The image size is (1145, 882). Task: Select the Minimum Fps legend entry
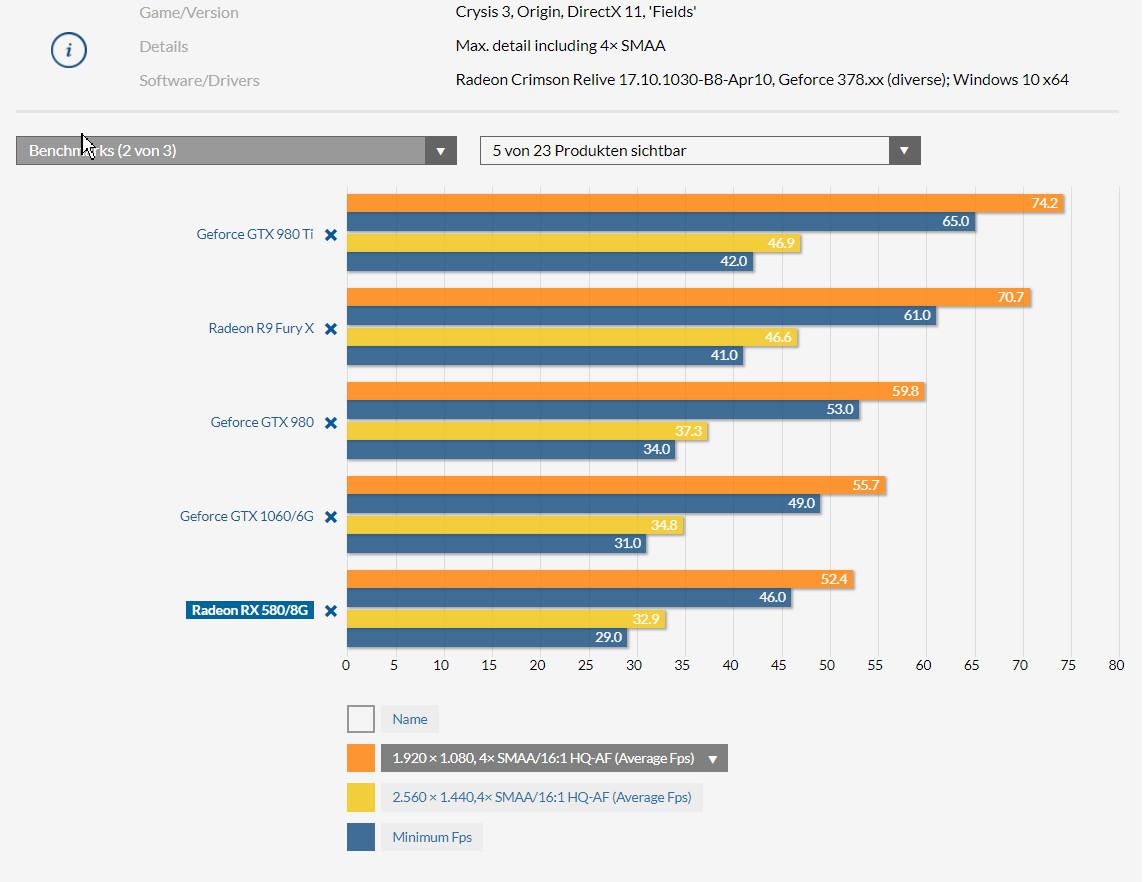point(432,837)
